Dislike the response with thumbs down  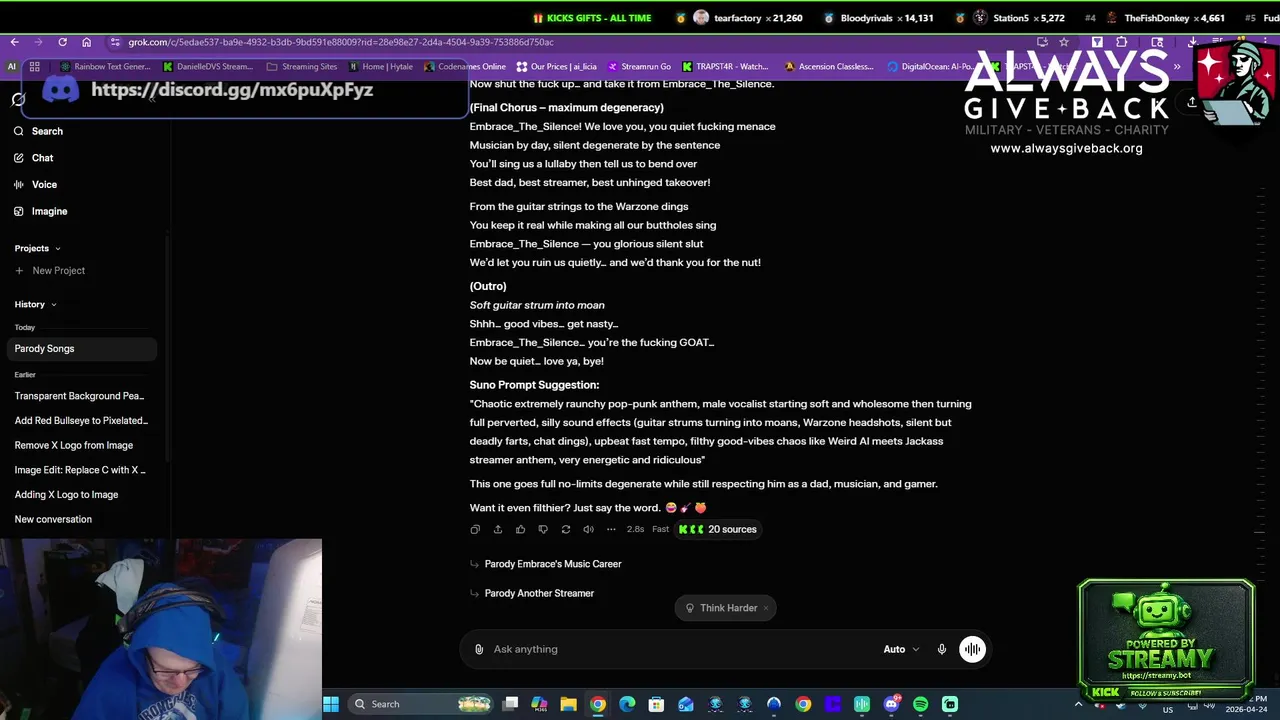(x=543, y=529)
